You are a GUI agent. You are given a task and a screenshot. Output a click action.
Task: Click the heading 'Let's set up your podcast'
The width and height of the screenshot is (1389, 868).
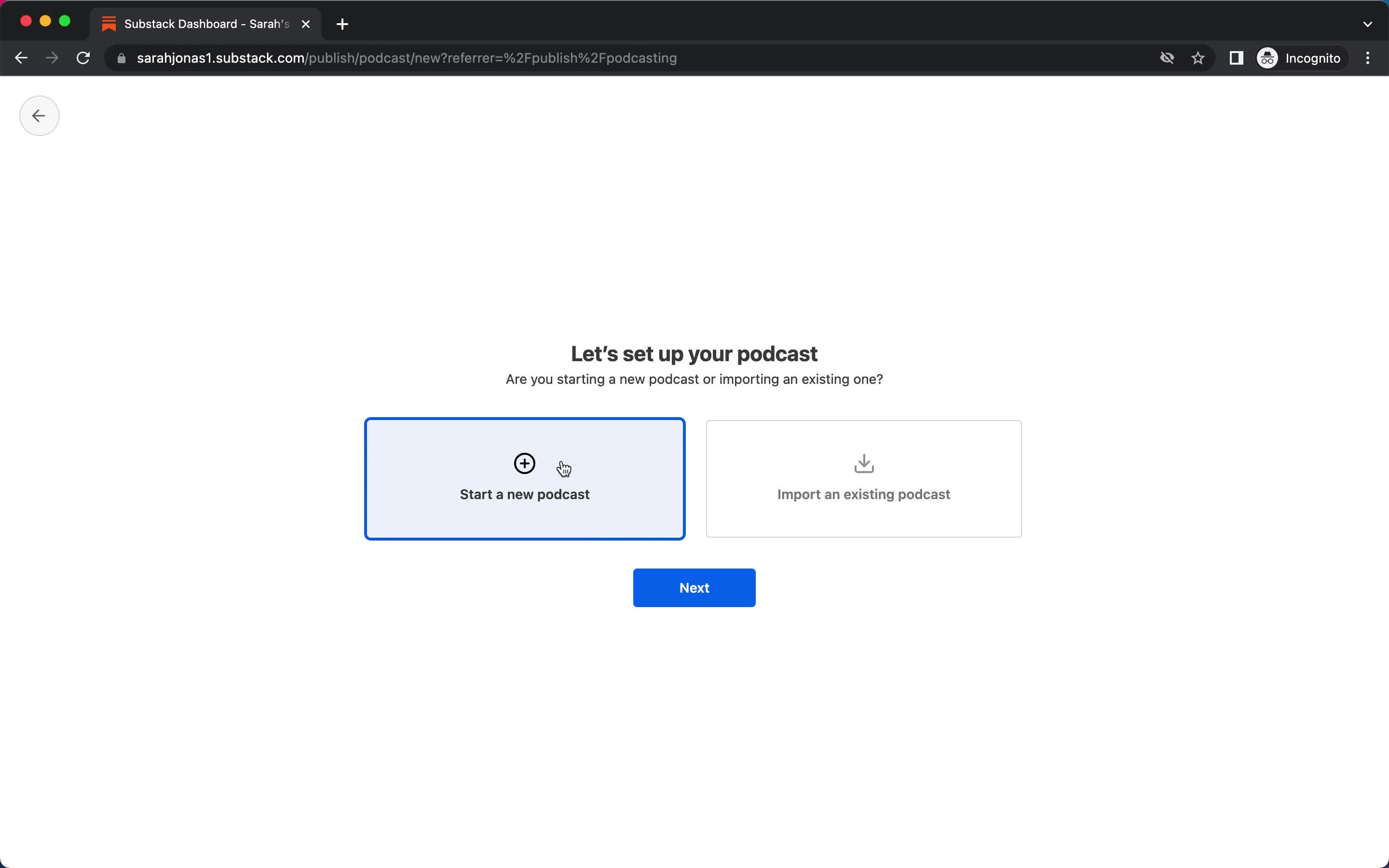coord(694,353)
